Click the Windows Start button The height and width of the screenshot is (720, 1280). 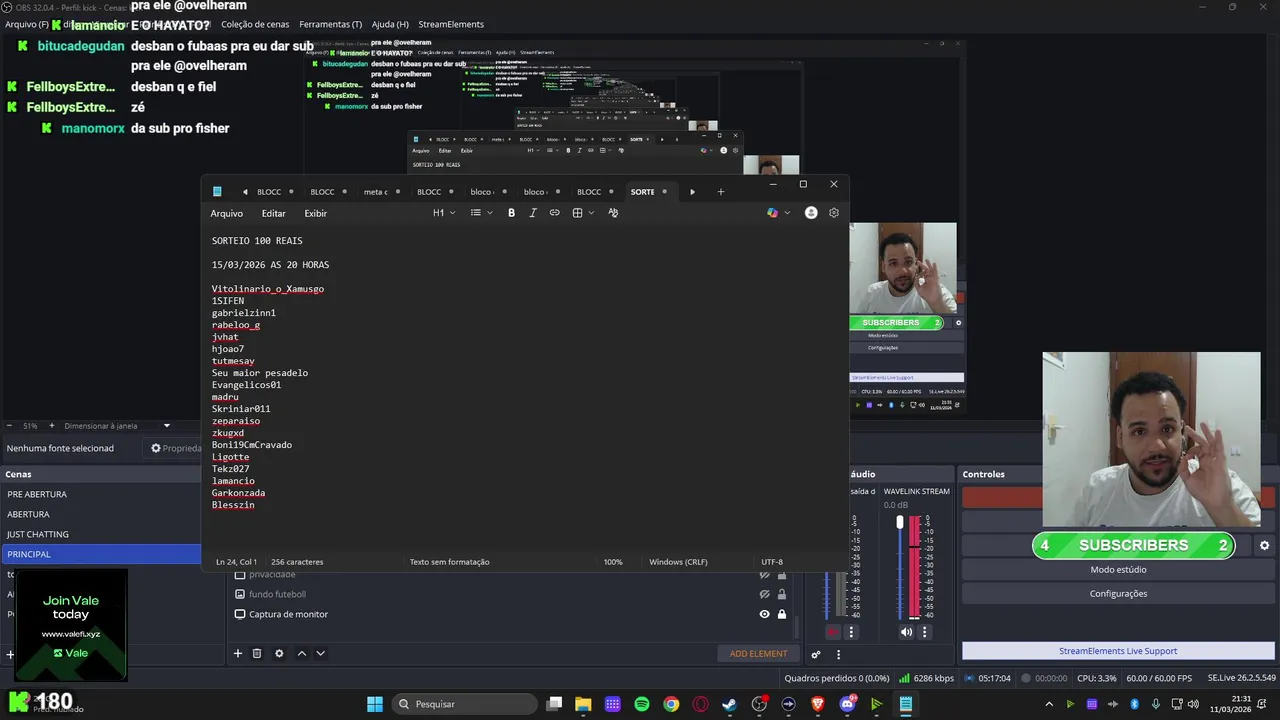tap(375, 704)
